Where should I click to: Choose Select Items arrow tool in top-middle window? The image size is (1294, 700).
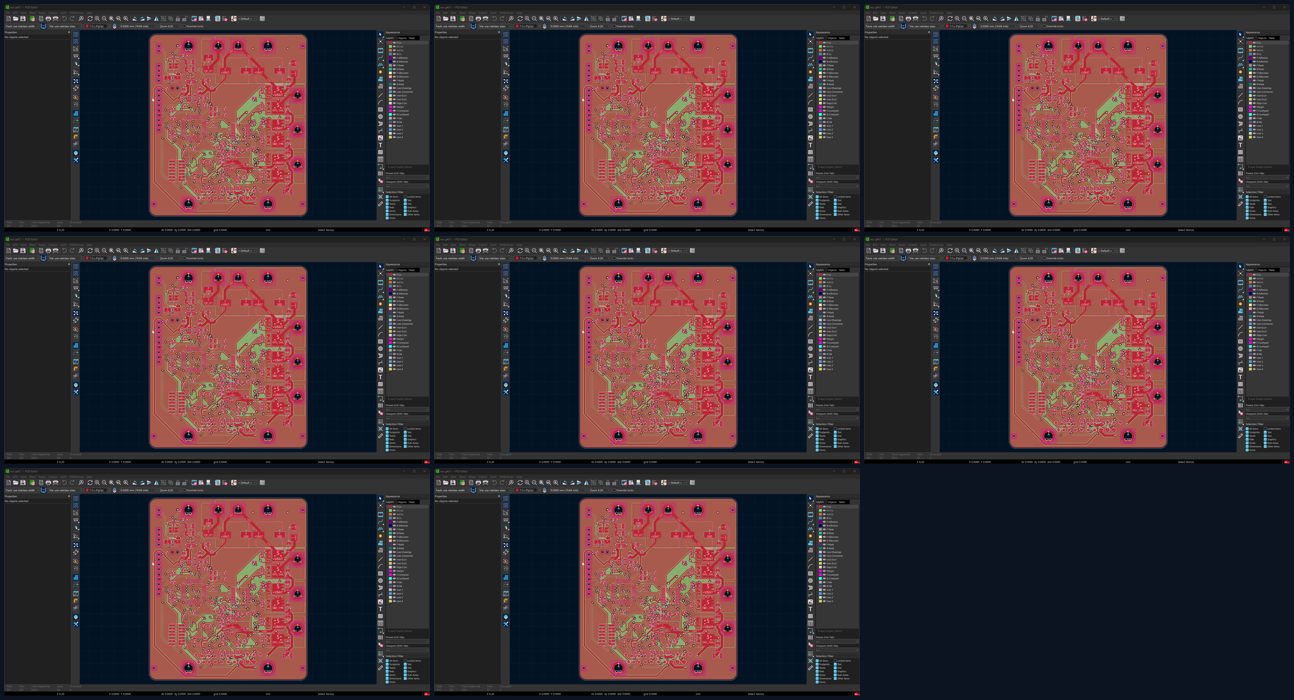click(x=810, y=34)
